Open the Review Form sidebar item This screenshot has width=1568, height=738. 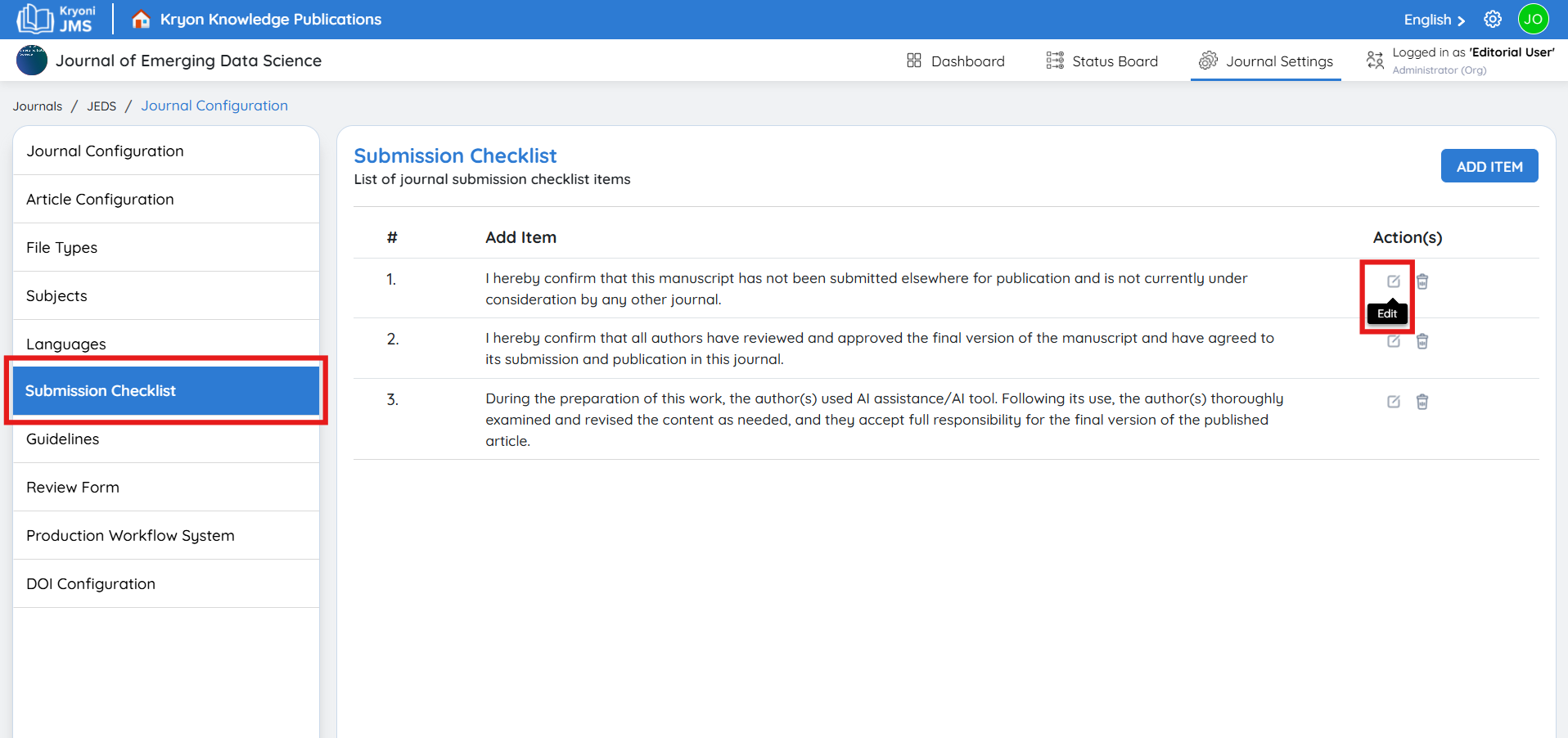(73, 488)
